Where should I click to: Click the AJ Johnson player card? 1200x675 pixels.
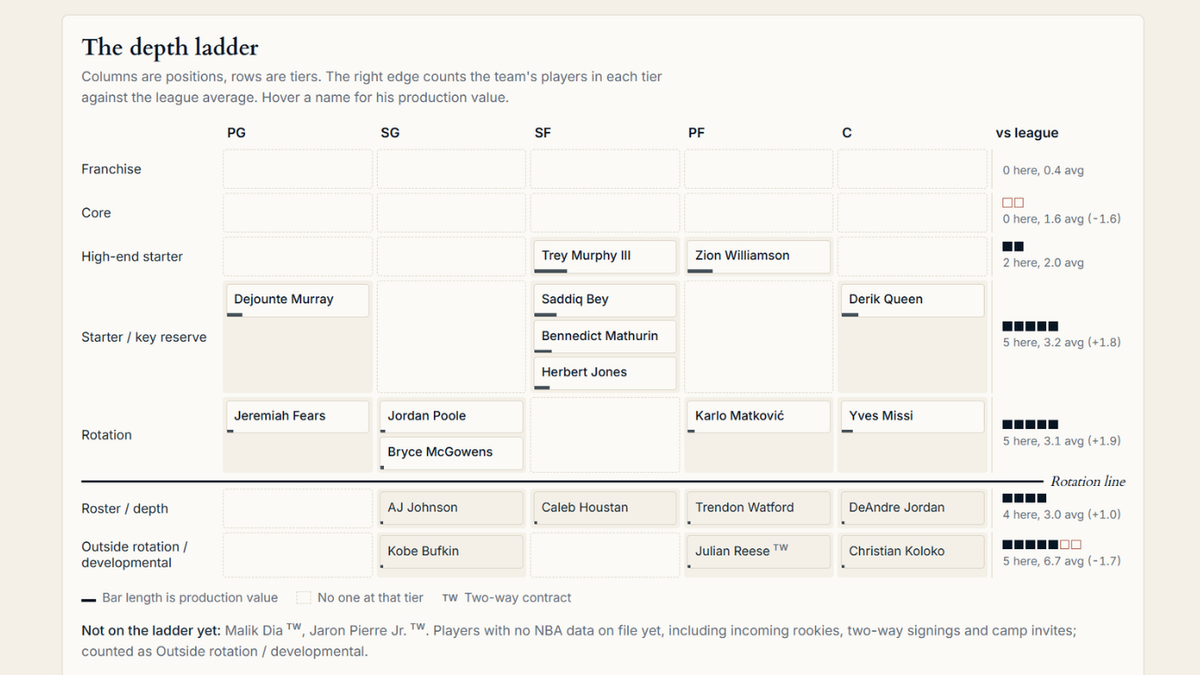(450, 508)
